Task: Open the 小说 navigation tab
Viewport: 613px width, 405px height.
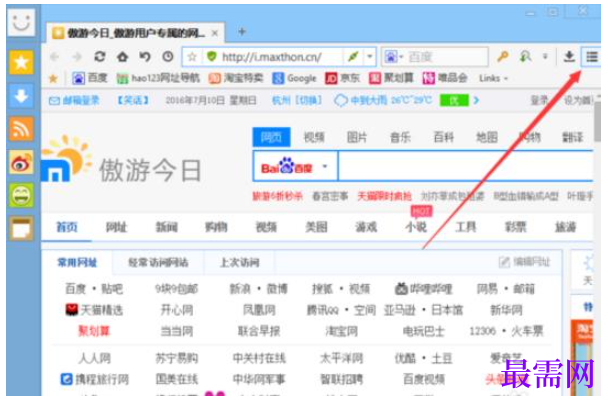Action: [416, 227]
